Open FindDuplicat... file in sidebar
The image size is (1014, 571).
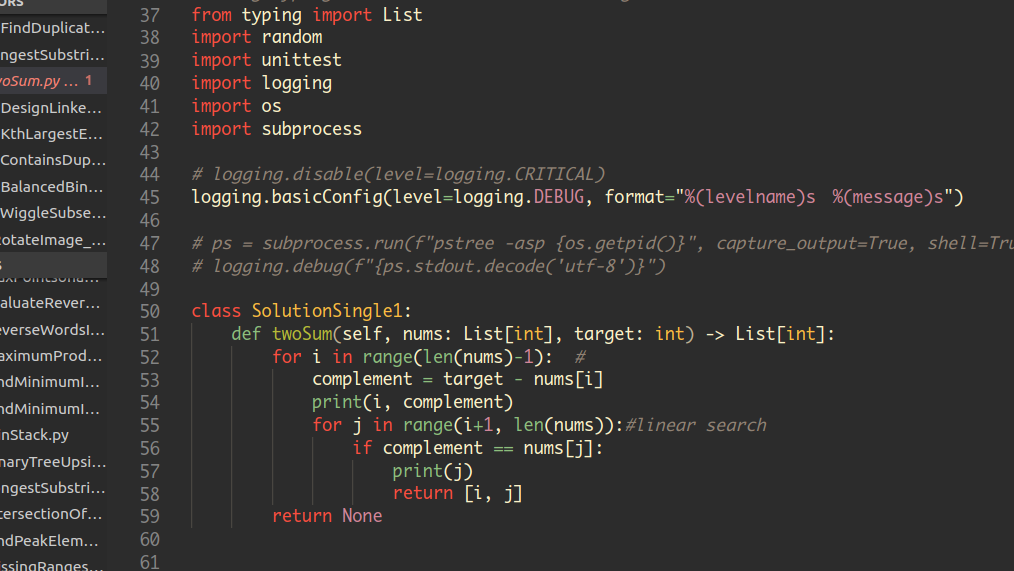click(x=53, y=28)
